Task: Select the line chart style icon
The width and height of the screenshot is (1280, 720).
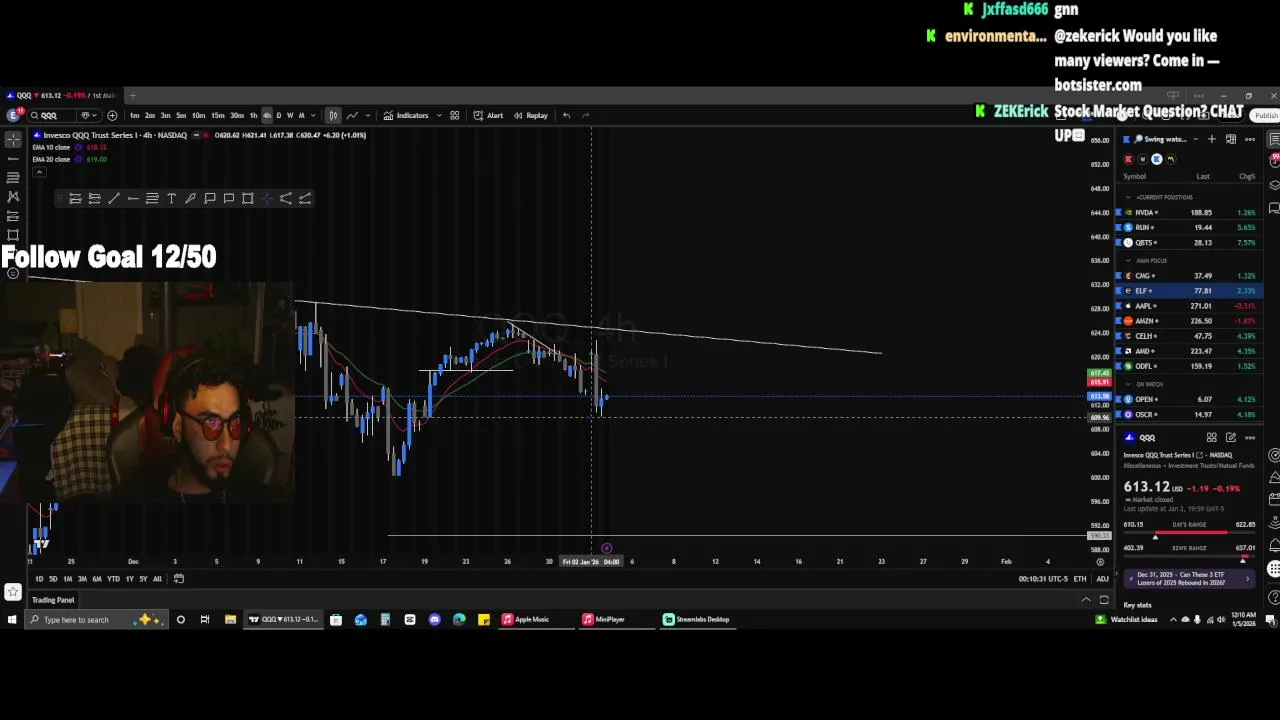Action: point(352,115)
